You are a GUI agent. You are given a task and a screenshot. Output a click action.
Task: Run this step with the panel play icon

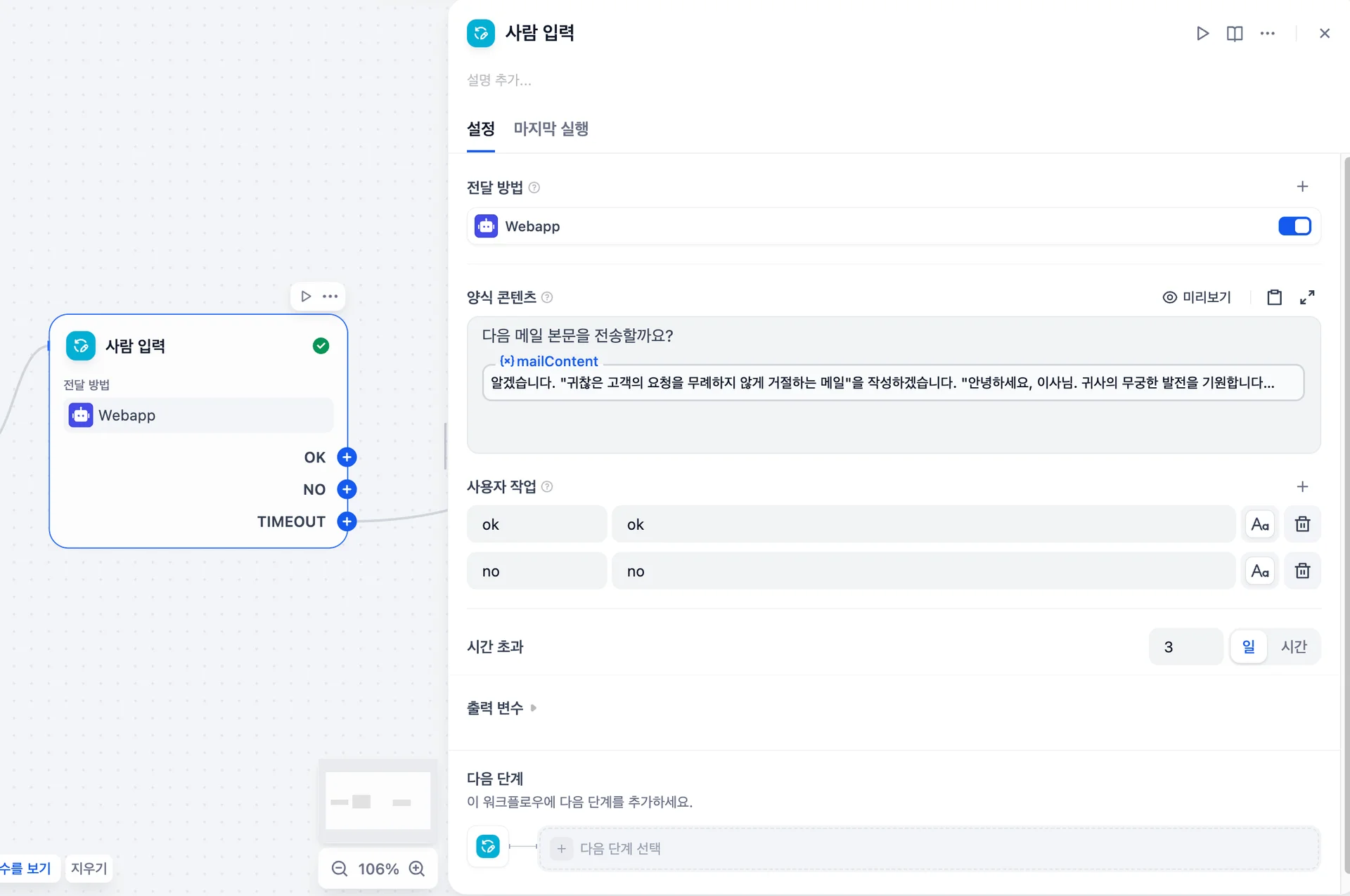pos(1202,33)
